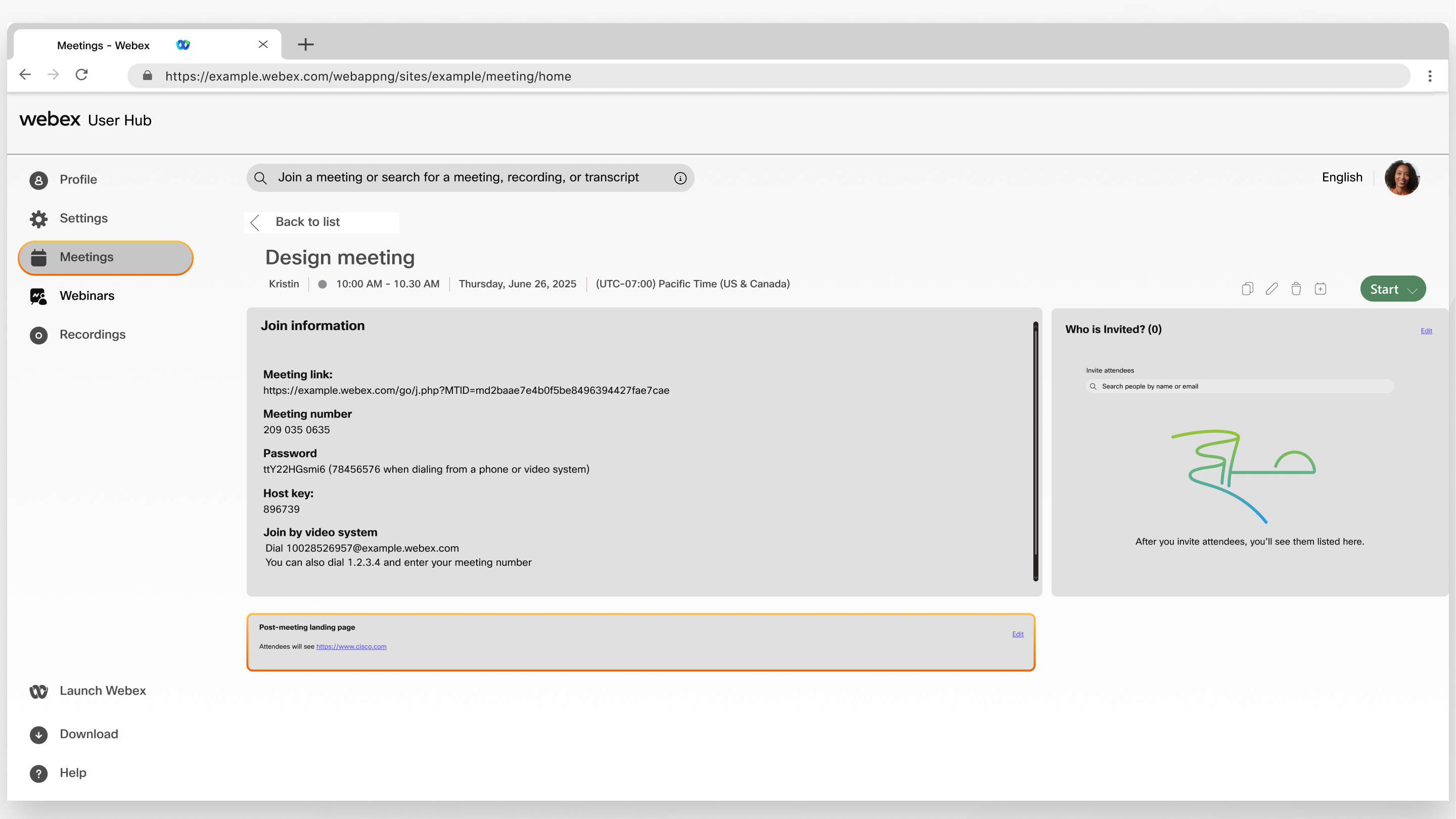Click the Design meeting title
Screen dimensions: 1456x819
[340, 257]
